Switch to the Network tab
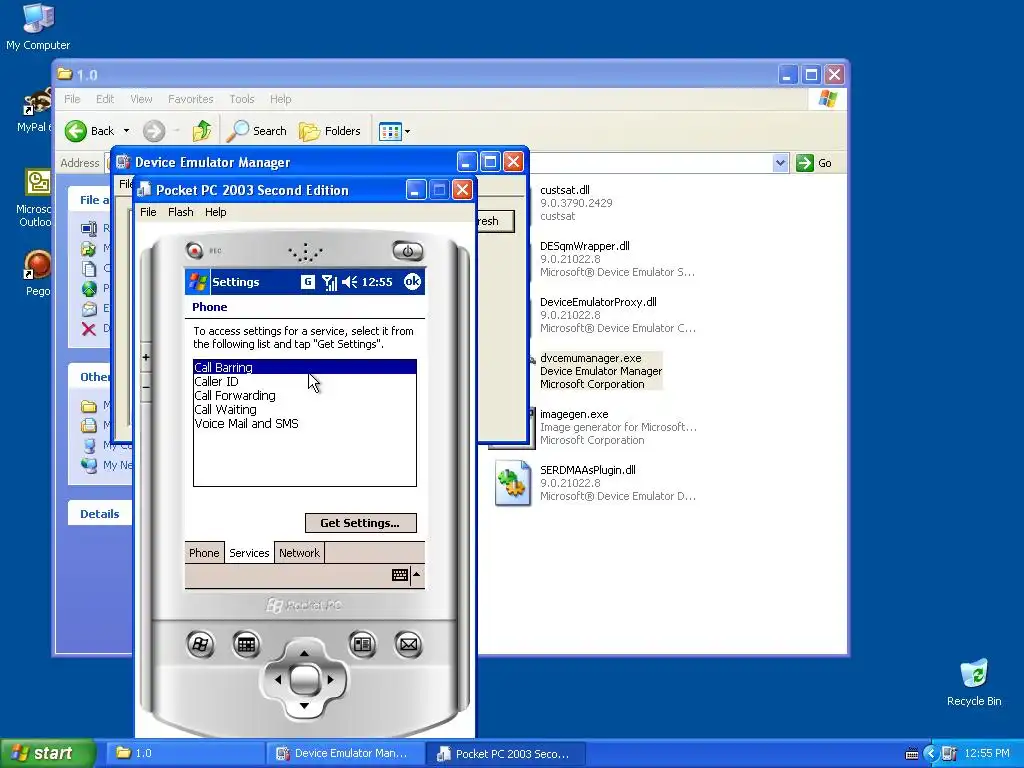 point(299,552)
